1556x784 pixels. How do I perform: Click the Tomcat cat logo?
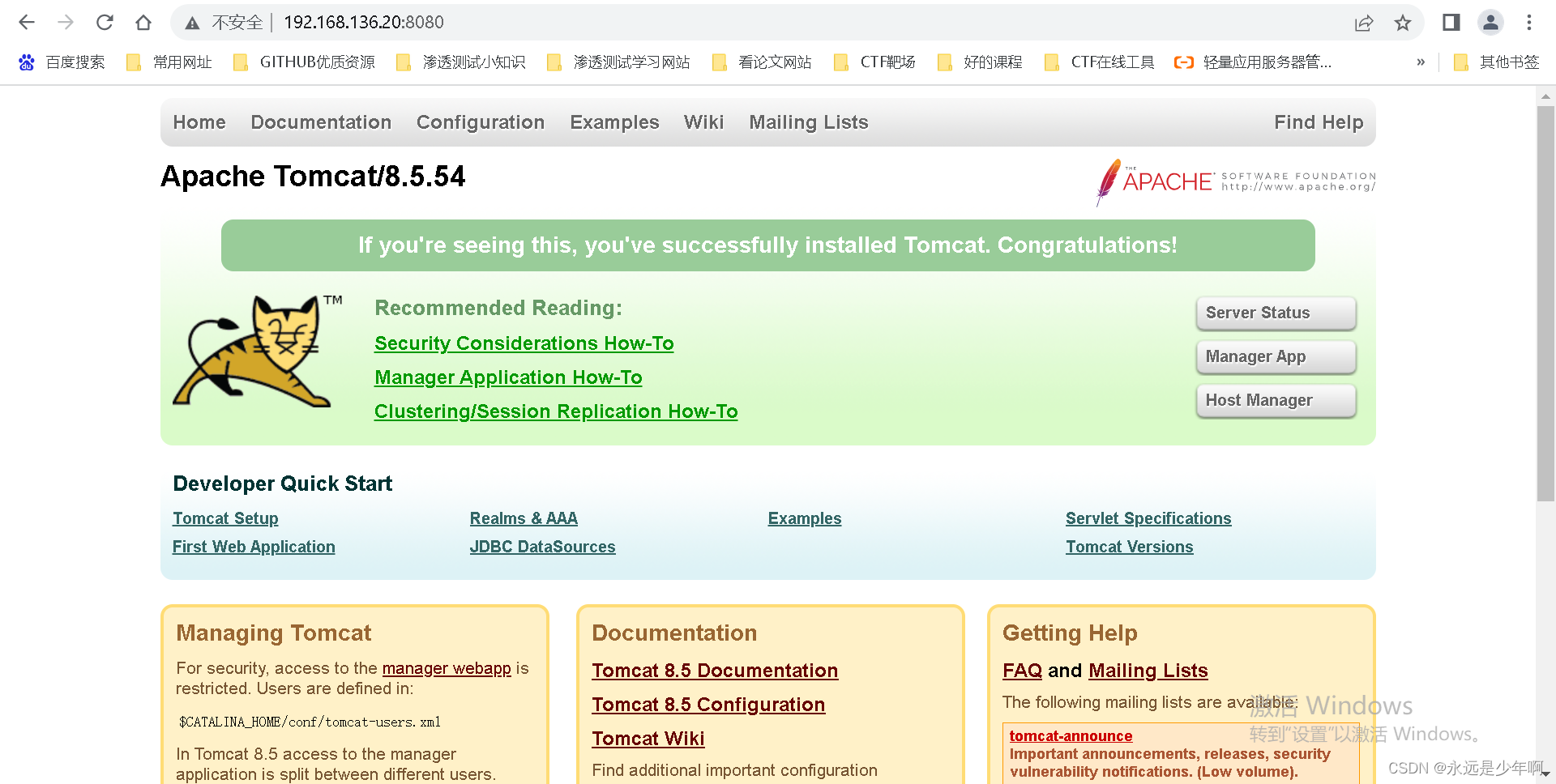(256, 351)
